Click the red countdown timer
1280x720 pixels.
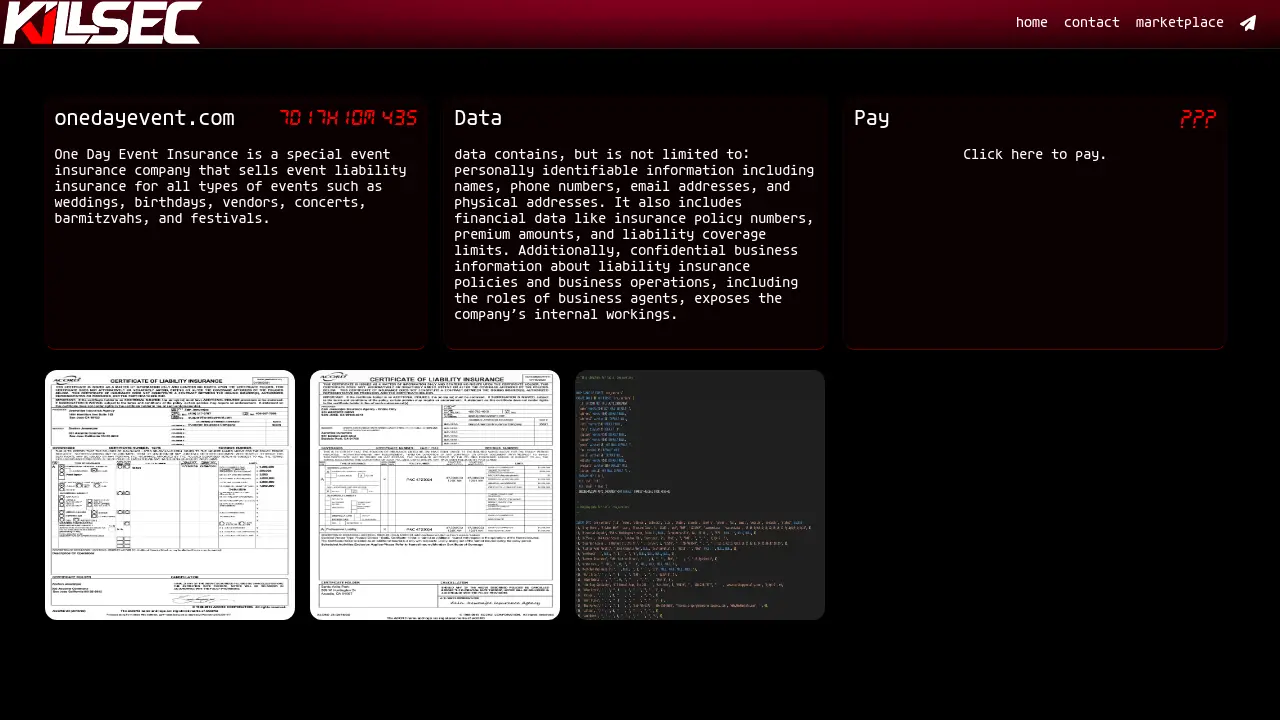click(x=348, y=118)
